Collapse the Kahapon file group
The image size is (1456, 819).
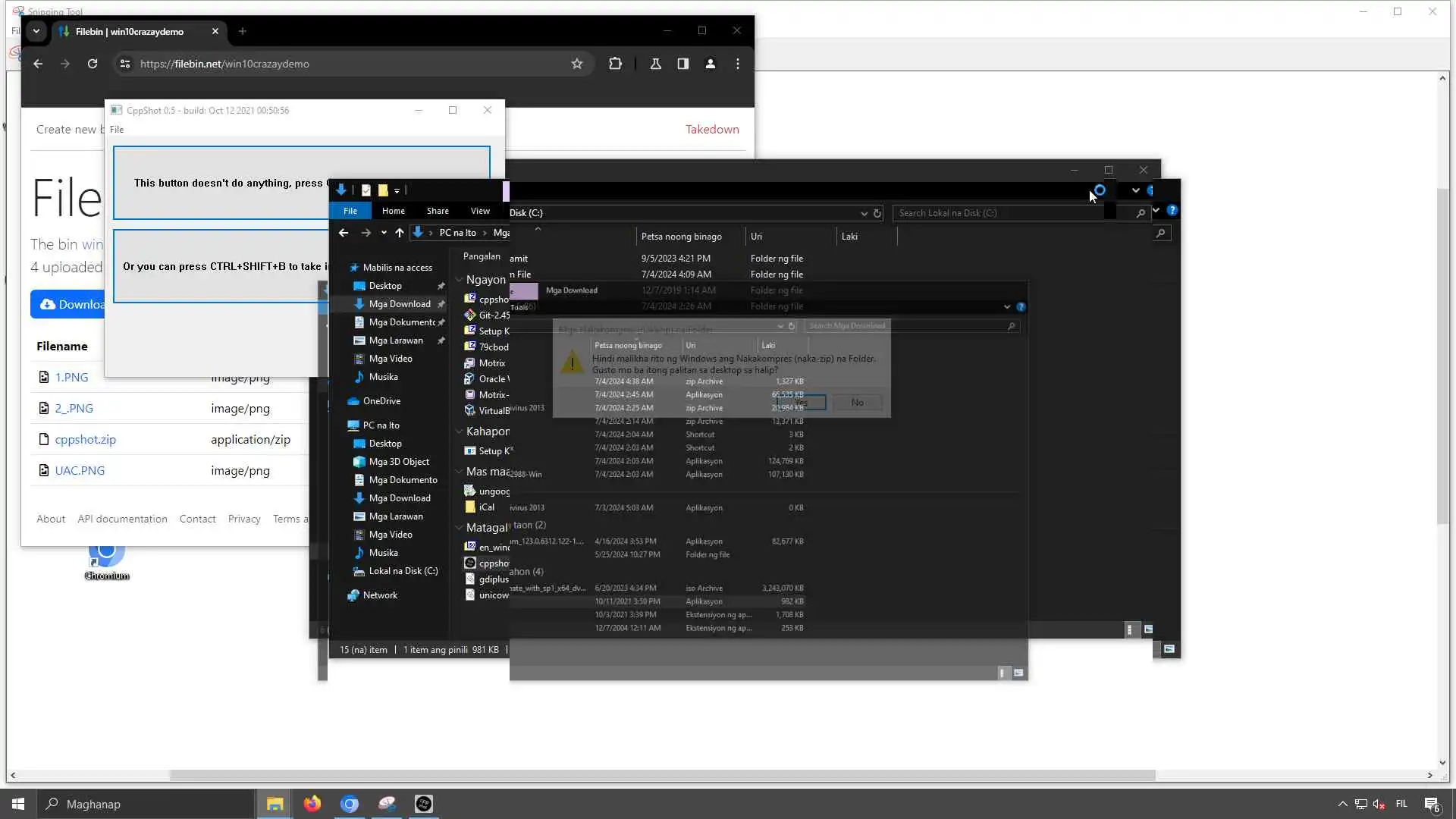[x=459, y=431]
